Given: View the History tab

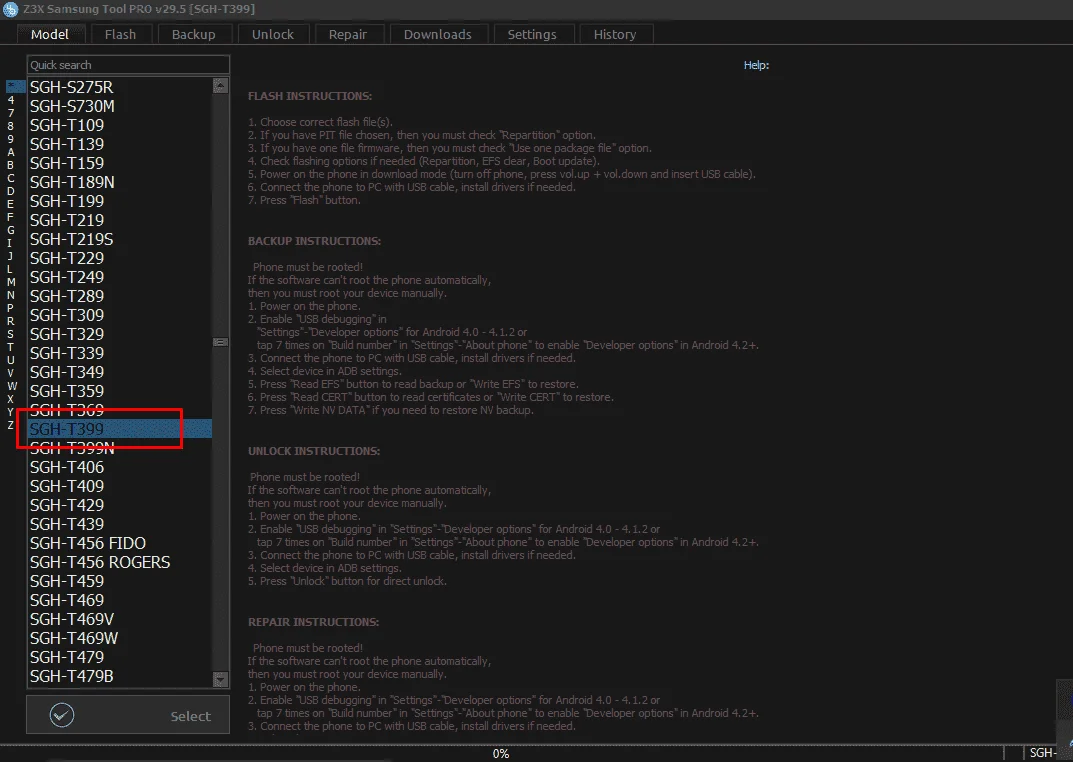Looking at the screenshot, I should (x=615, y=34).
